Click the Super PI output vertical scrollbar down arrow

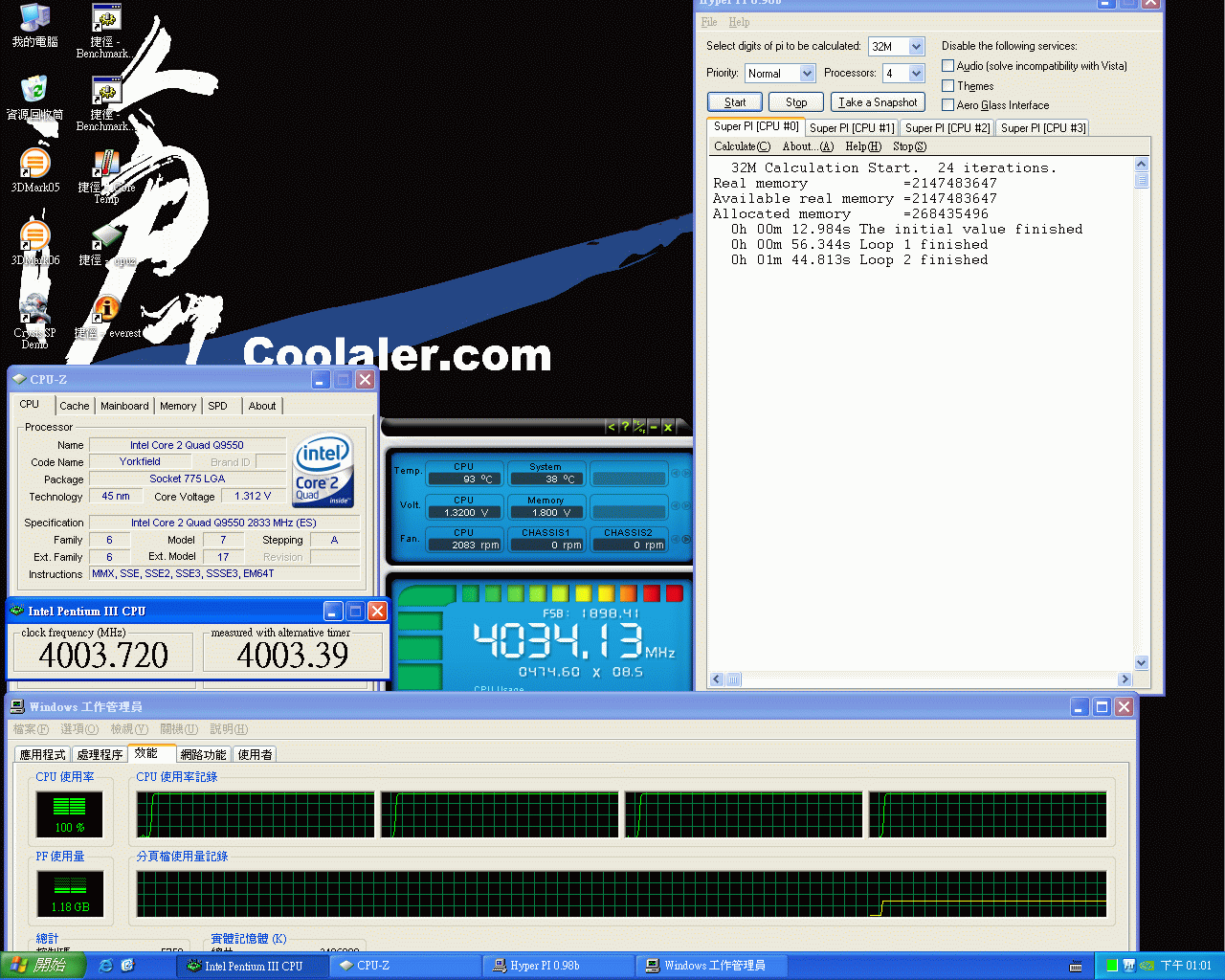pos(1141,662)
